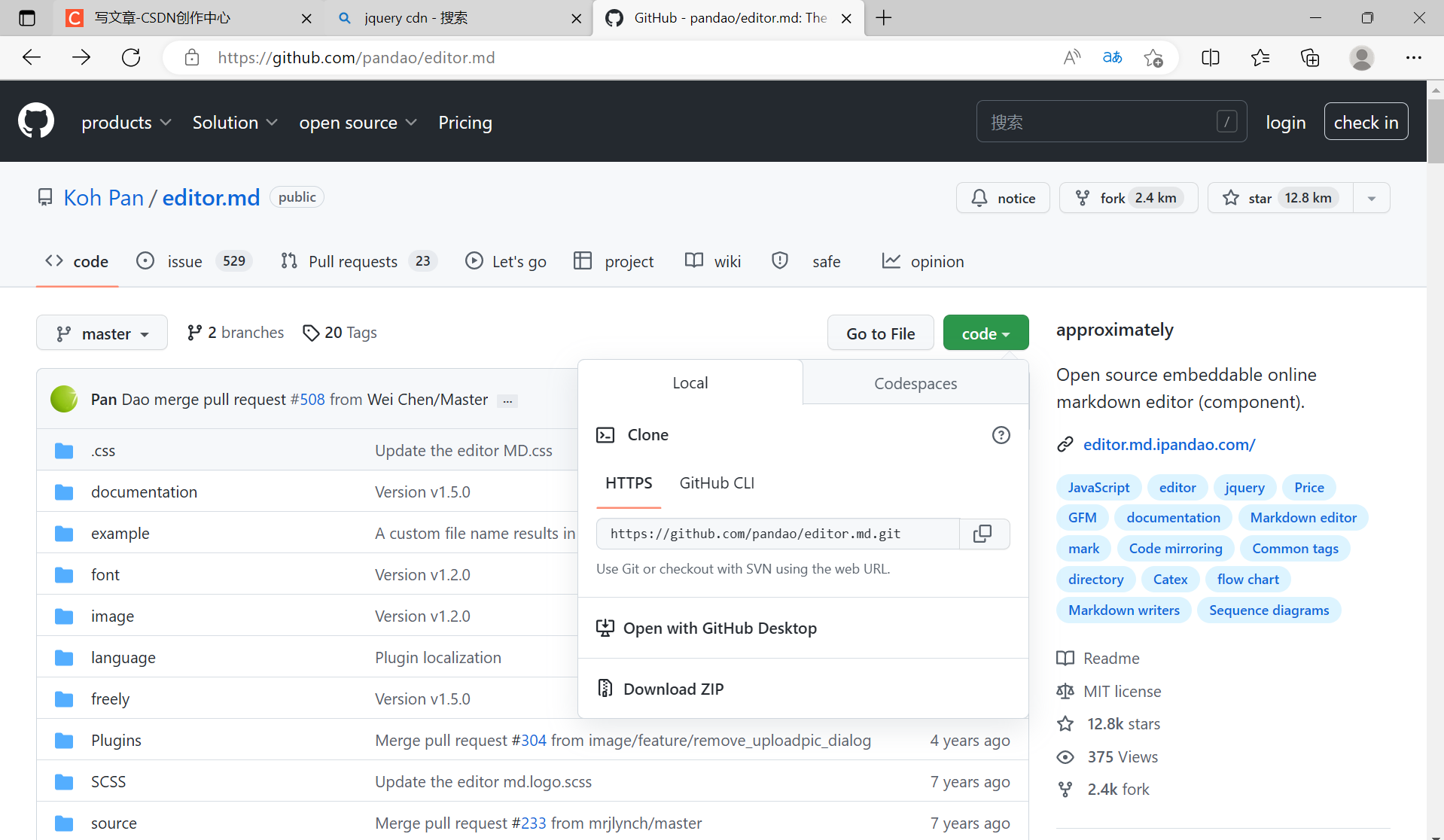The width and height of the screenshot is (1444, 840).
Task: Open the Pricing page
Action: (x=465, y=122)
